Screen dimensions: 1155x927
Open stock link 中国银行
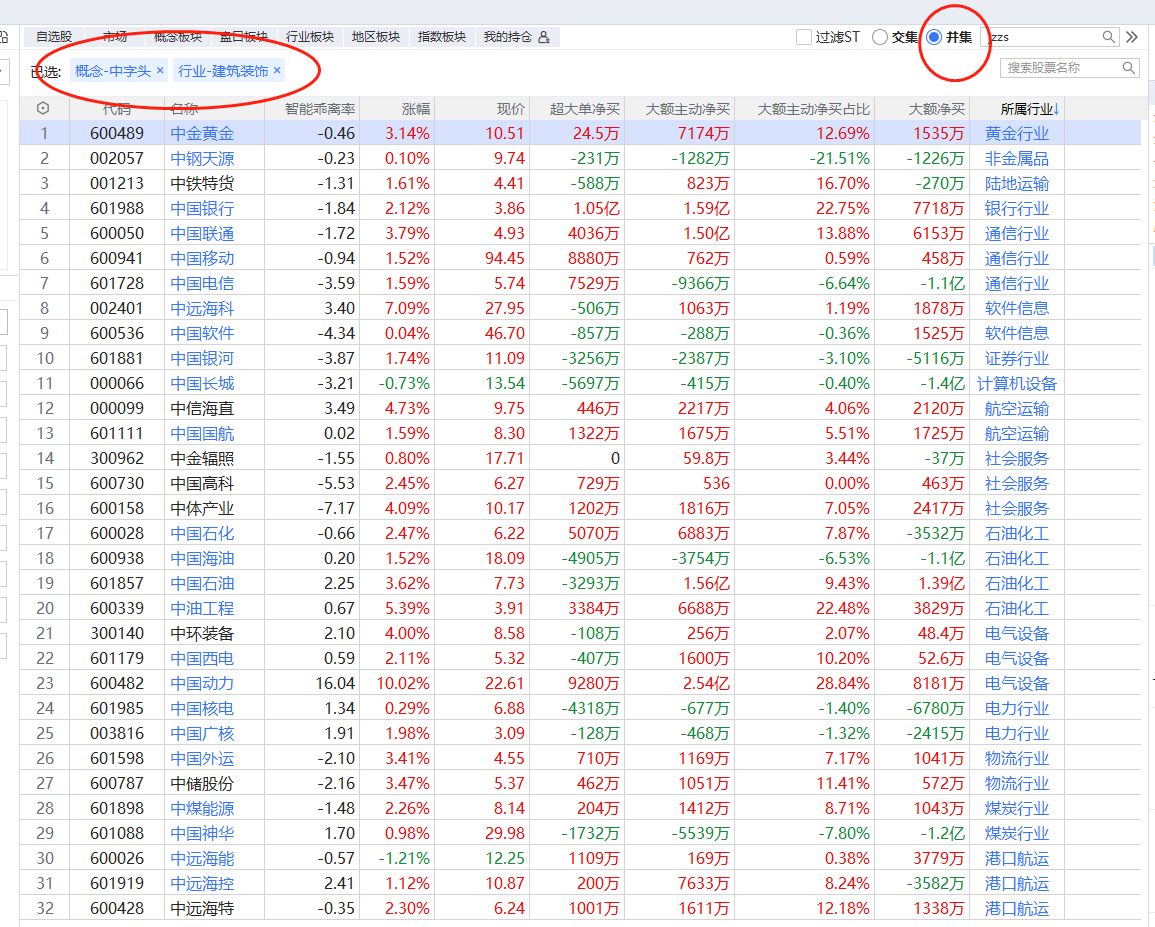pos(202,208)
